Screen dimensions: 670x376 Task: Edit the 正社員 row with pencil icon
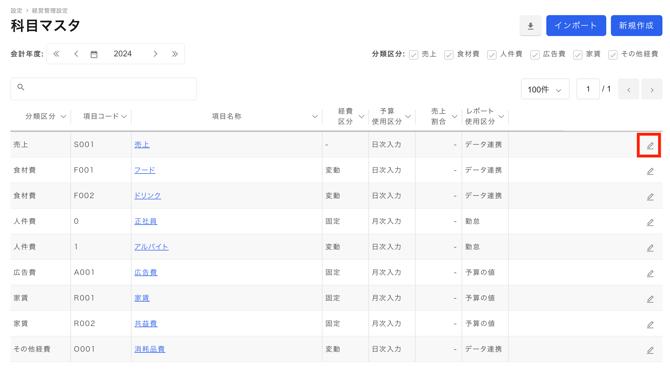(x=650, y=223)
